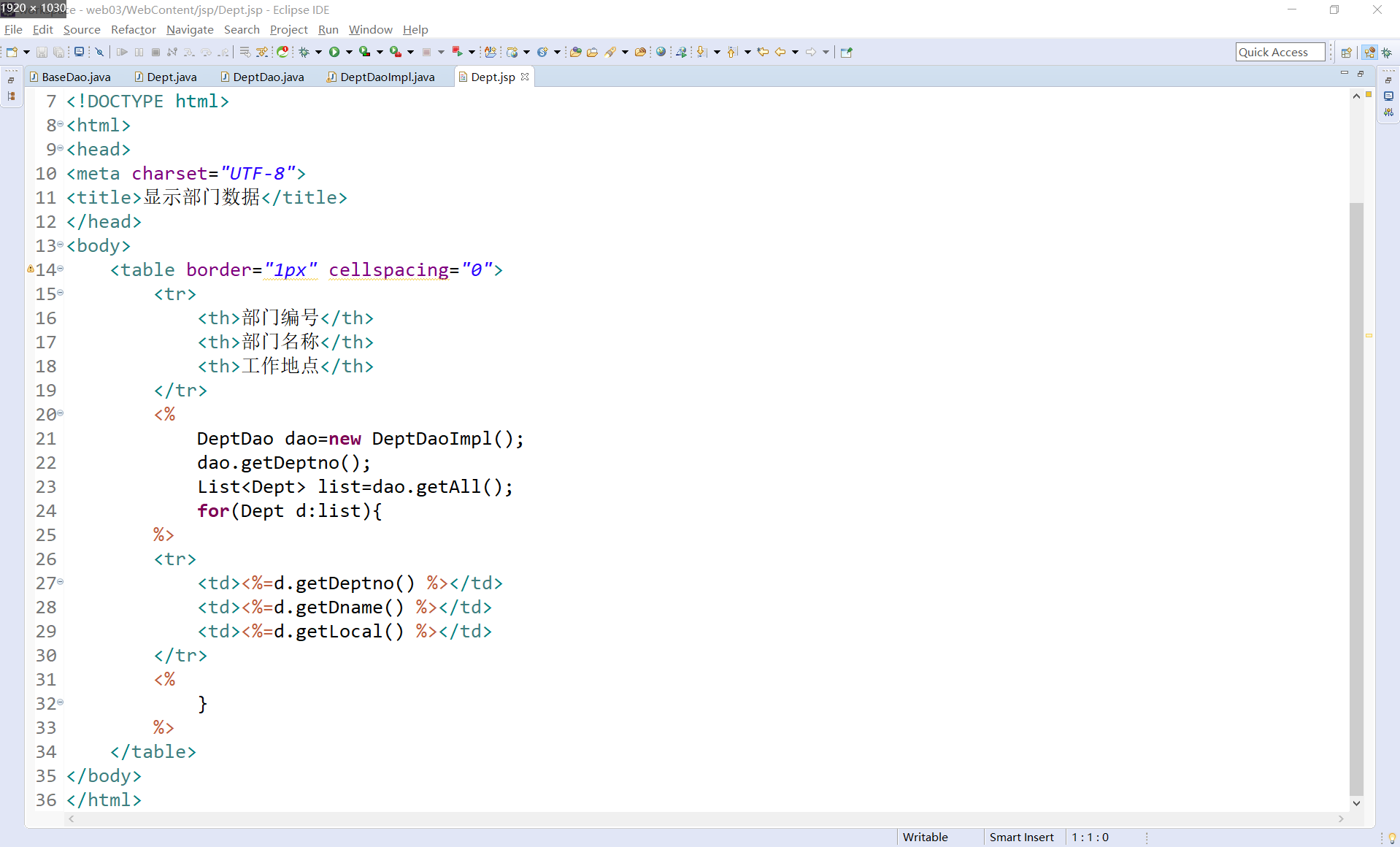1400x847 pixels.
Task: Collapse the scriptlet fold on line 20
Action: 61,413
